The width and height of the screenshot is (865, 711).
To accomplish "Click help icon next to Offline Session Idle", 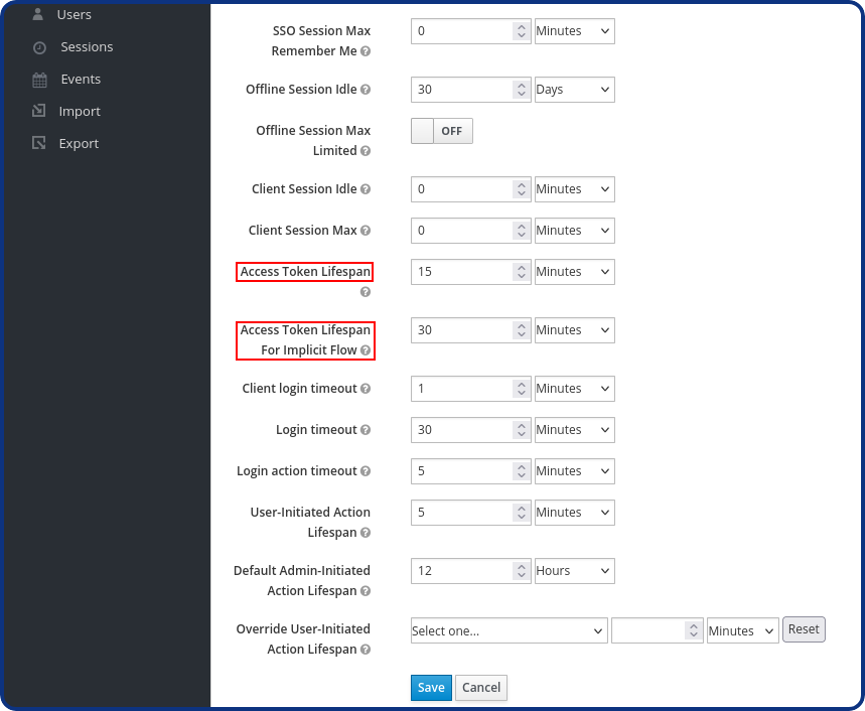I will click(365, 90).
